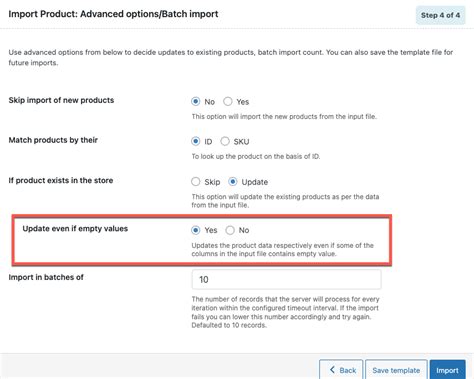The width and height of the screenshot is (474, 379).
Task: Click the 'Match products by their' label
Action: (53, 140)
